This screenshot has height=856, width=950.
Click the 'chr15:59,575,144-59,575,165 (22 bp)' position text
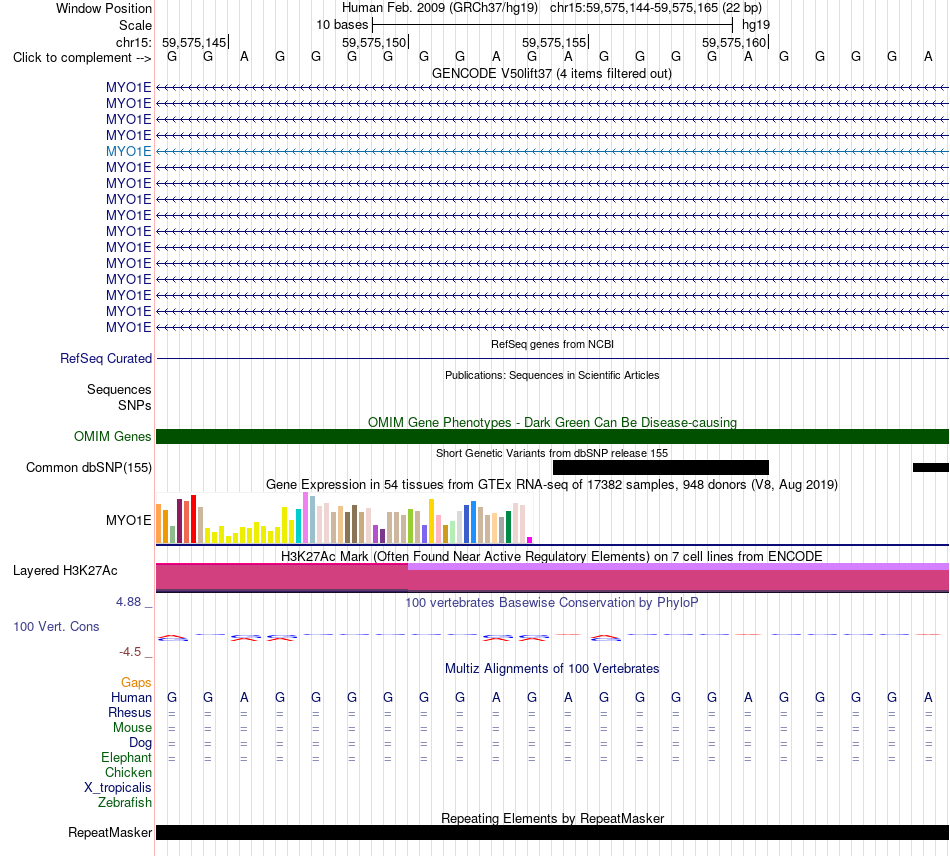pos(656,8)
